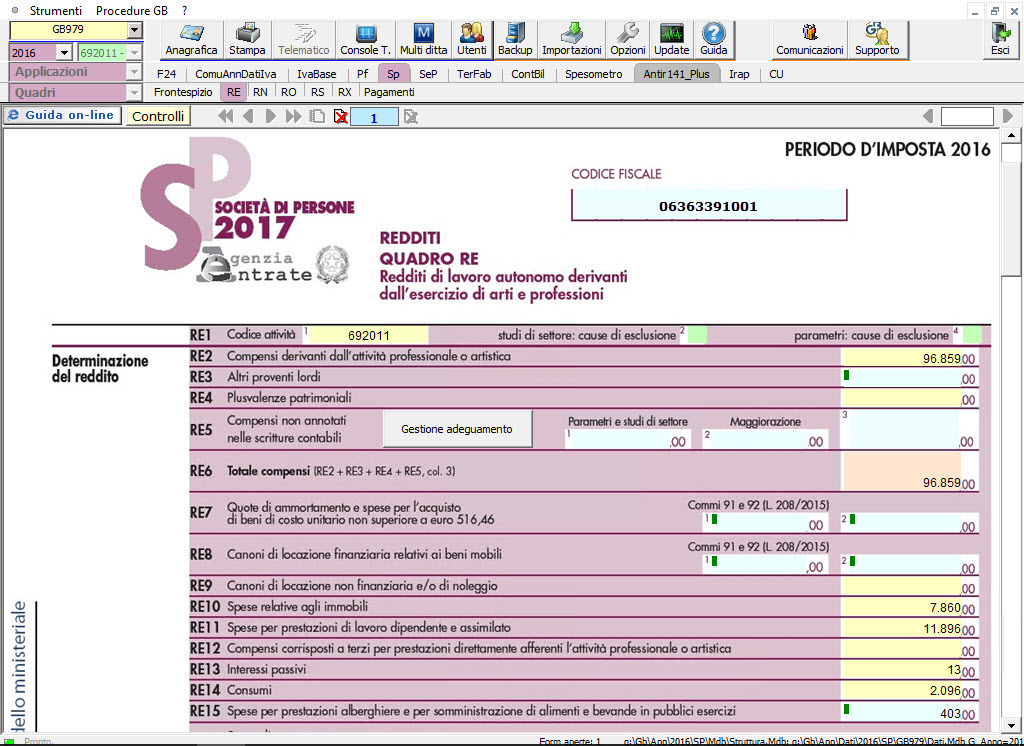Open the Utenti users tool
Screen dimensions: 1024x746
472,39
